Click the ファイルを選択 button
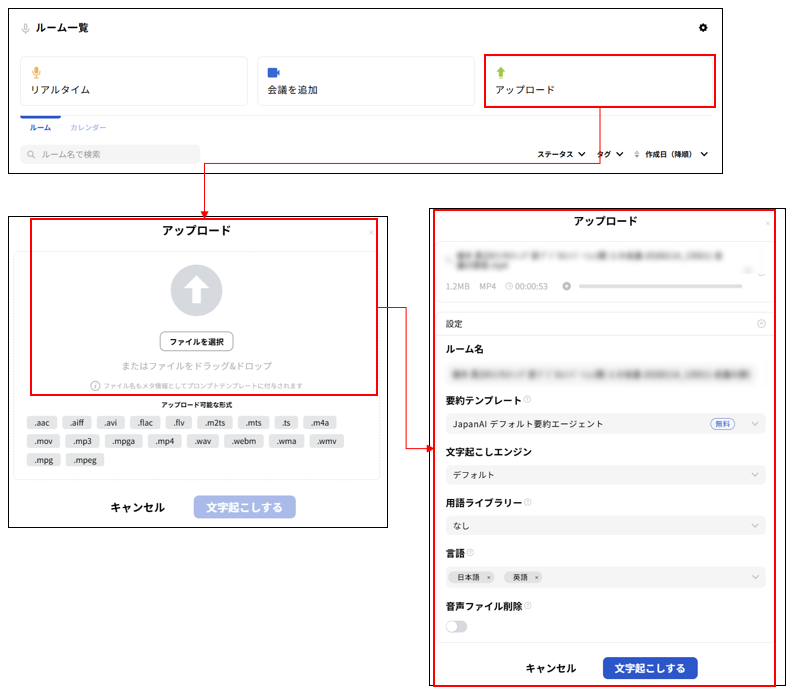This screenshot has width=791, height=696. 196,342
